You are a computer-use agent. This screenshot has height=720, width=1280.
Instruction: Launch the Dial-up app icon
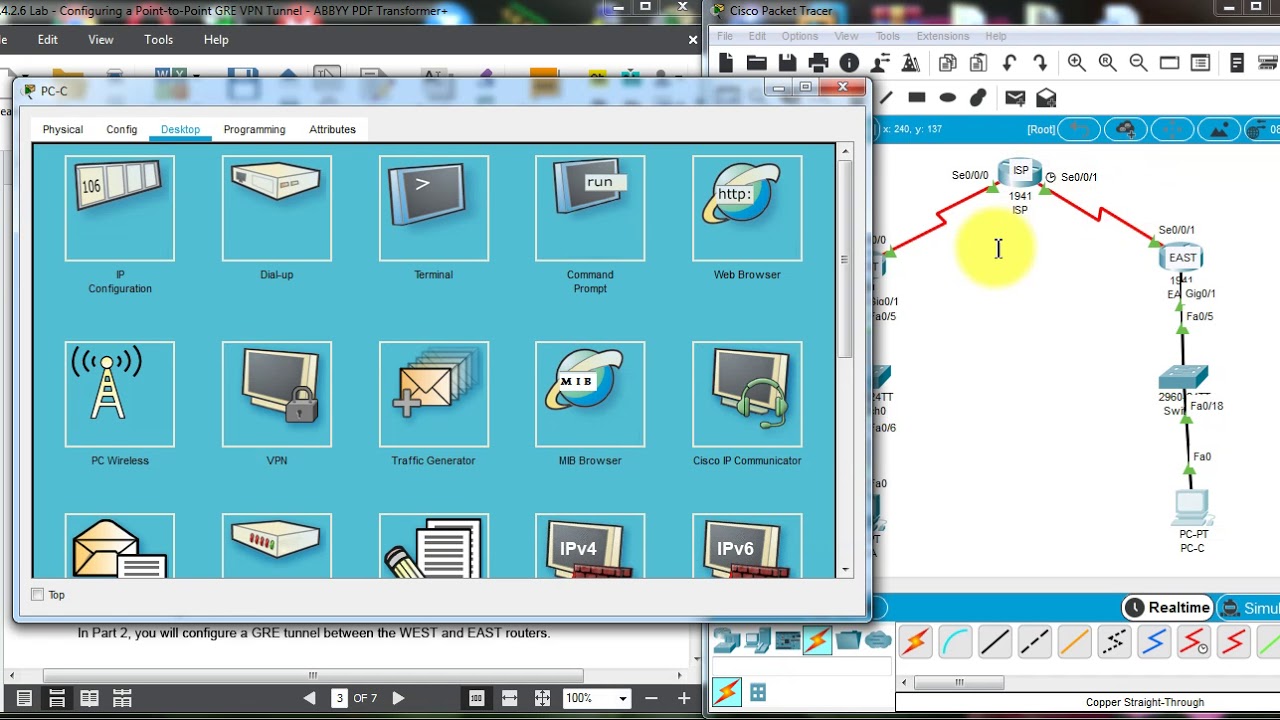(277, 209)
